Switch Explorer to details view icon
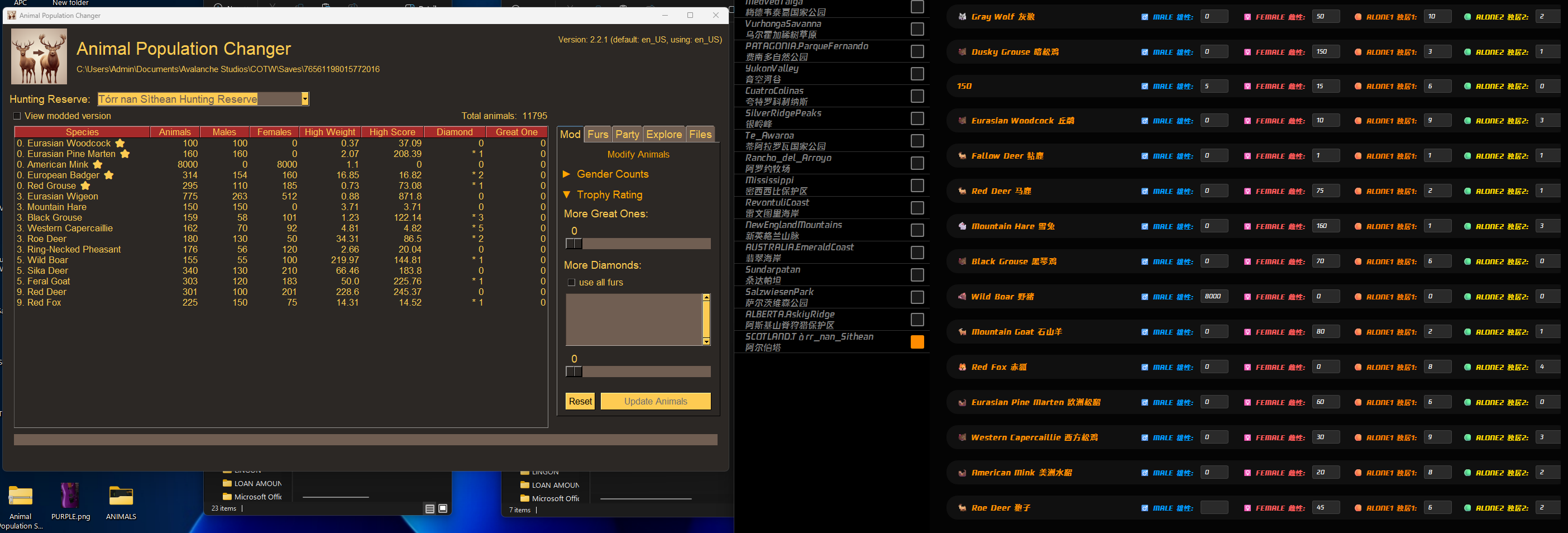The height and width of the screenshot is (533, 1568). (x=430, y=508)
